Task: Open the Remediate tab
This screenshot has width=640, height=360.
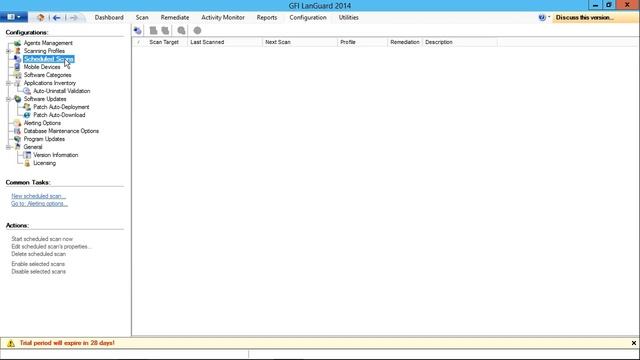Action: point(175,18)
